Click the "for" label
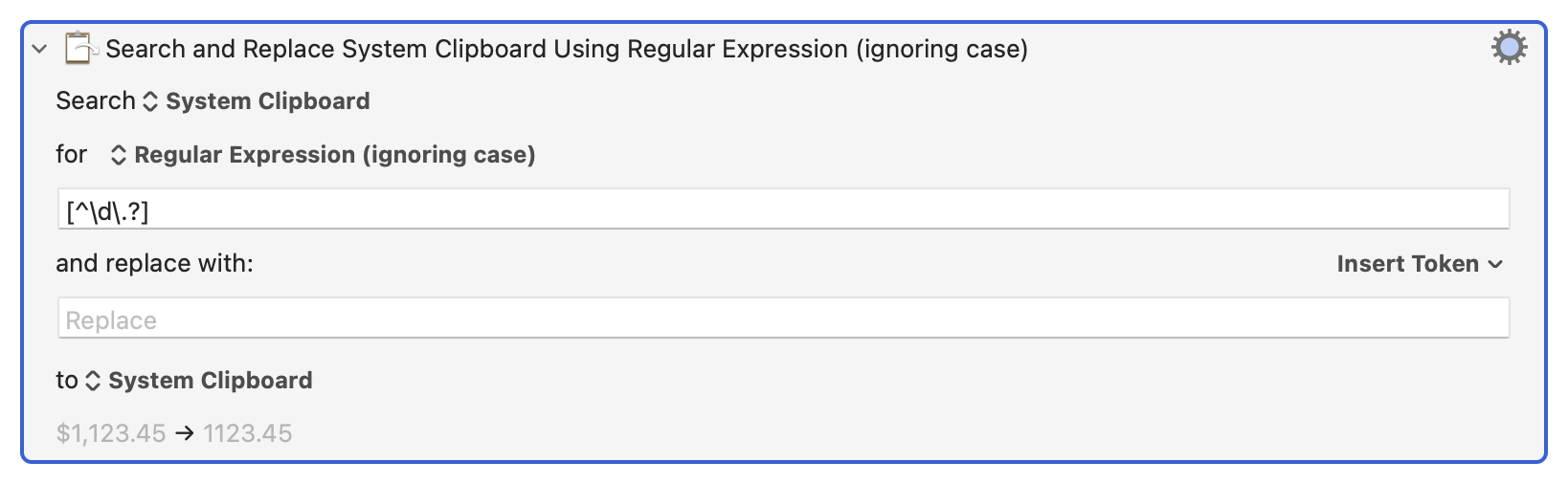The height and width of the screenshot is (484, 1568). point(72,155)
